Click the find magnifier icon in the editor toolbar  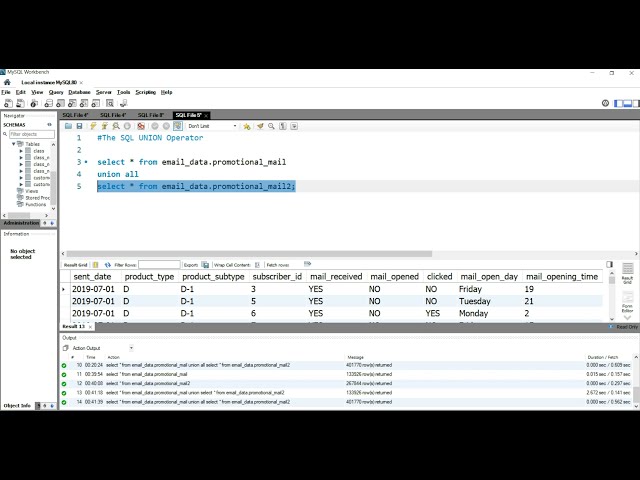[271, 126]
